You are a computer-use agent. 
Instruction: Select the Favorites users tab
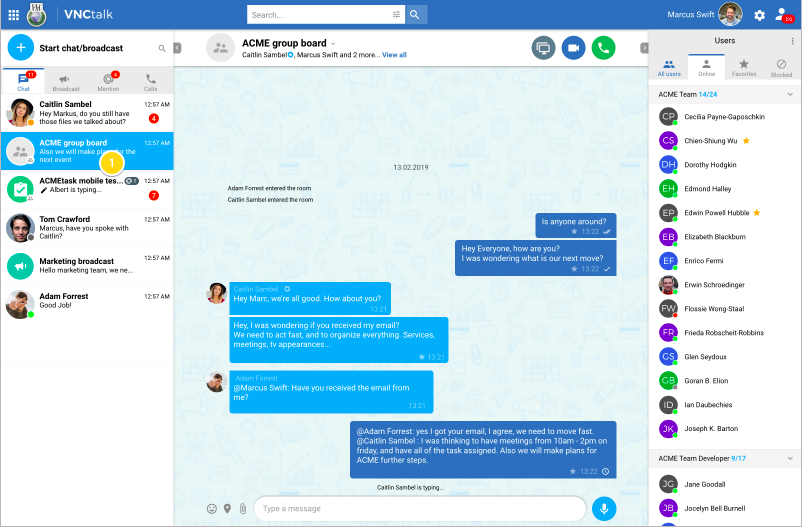pos(744,68)
